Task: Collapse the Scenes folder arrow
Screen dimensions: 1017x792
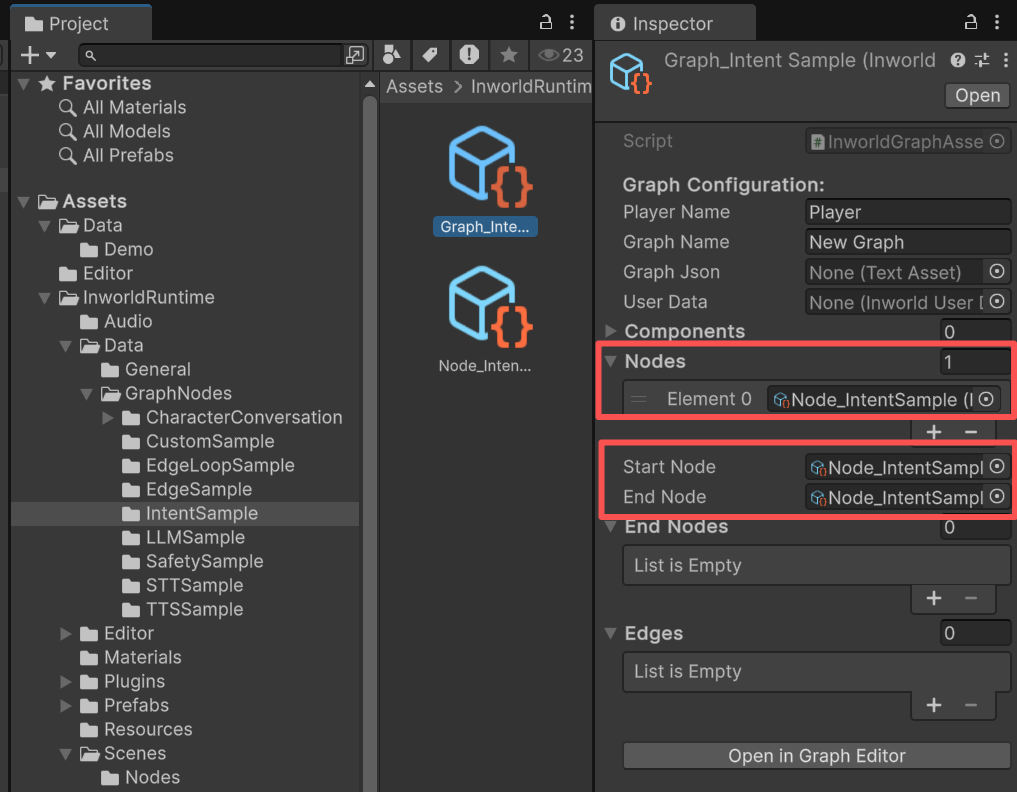Action: 66,754
